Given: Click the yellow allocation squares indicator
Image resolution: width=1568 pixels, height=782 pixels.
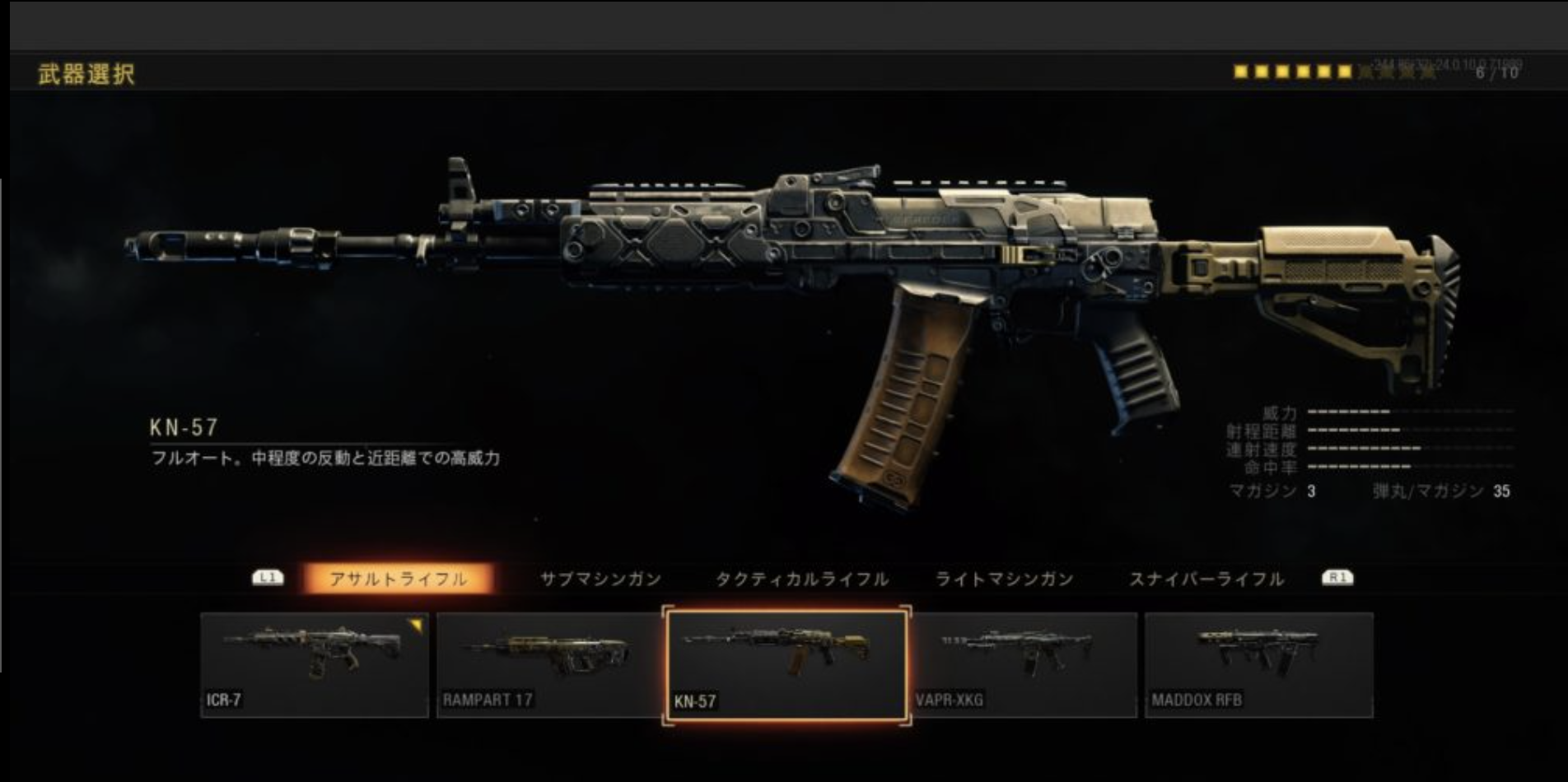Looking at the screenshot, I should click(1292, 72).
